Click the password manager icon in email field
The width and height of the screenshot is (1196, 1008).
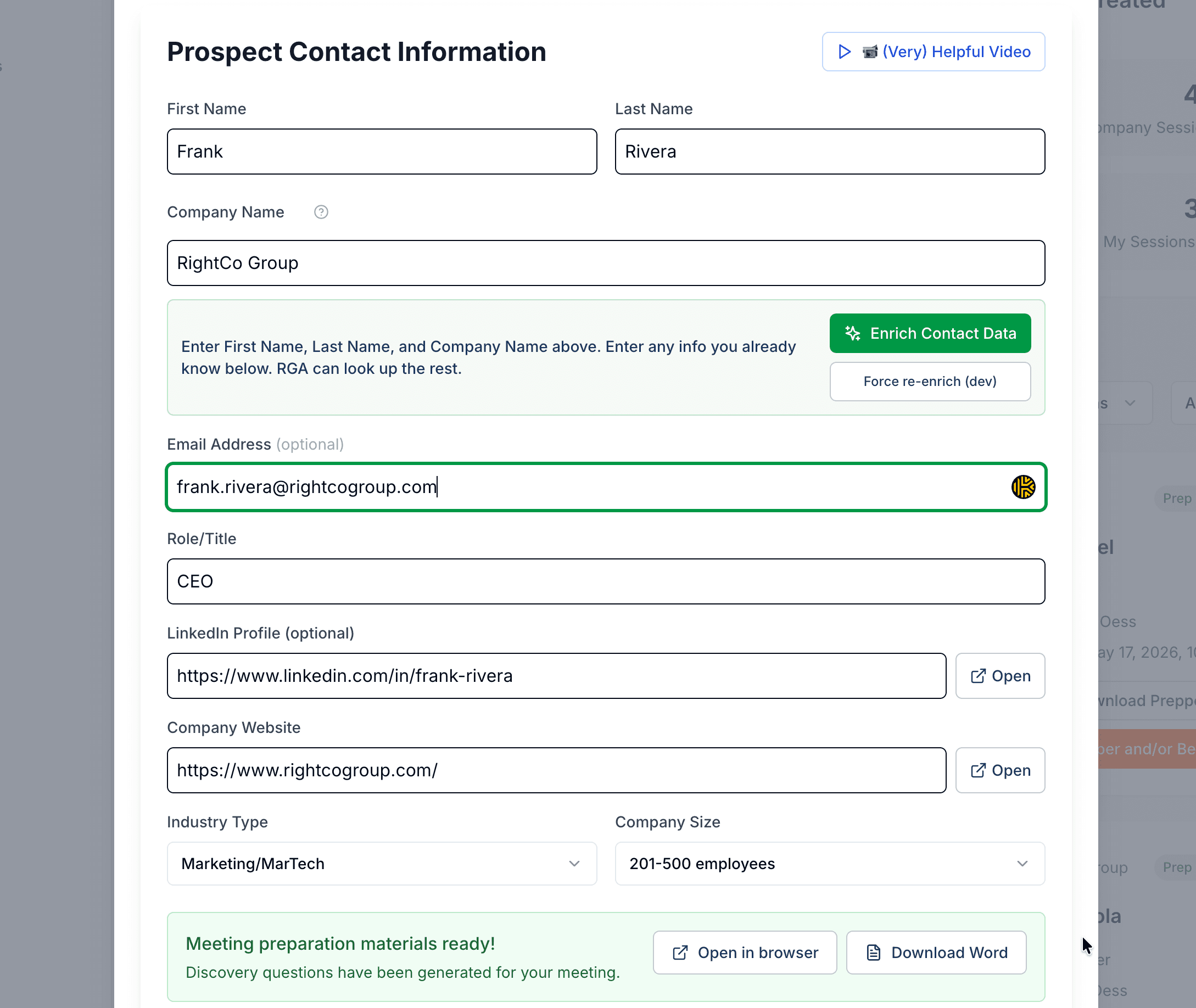1023,487
